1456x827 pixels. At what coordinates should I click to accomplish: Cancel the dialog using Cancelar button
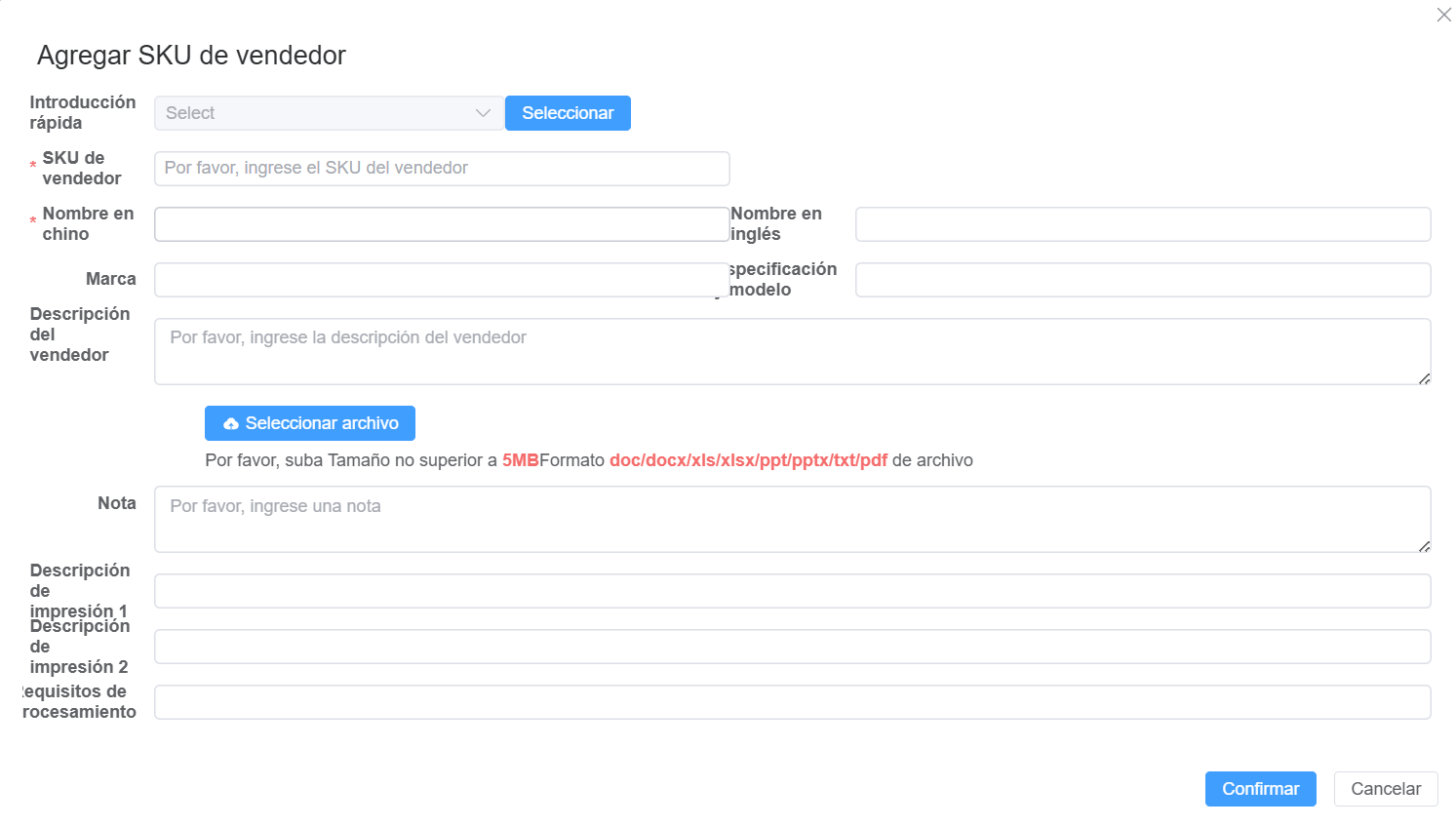click(1385, 789)
